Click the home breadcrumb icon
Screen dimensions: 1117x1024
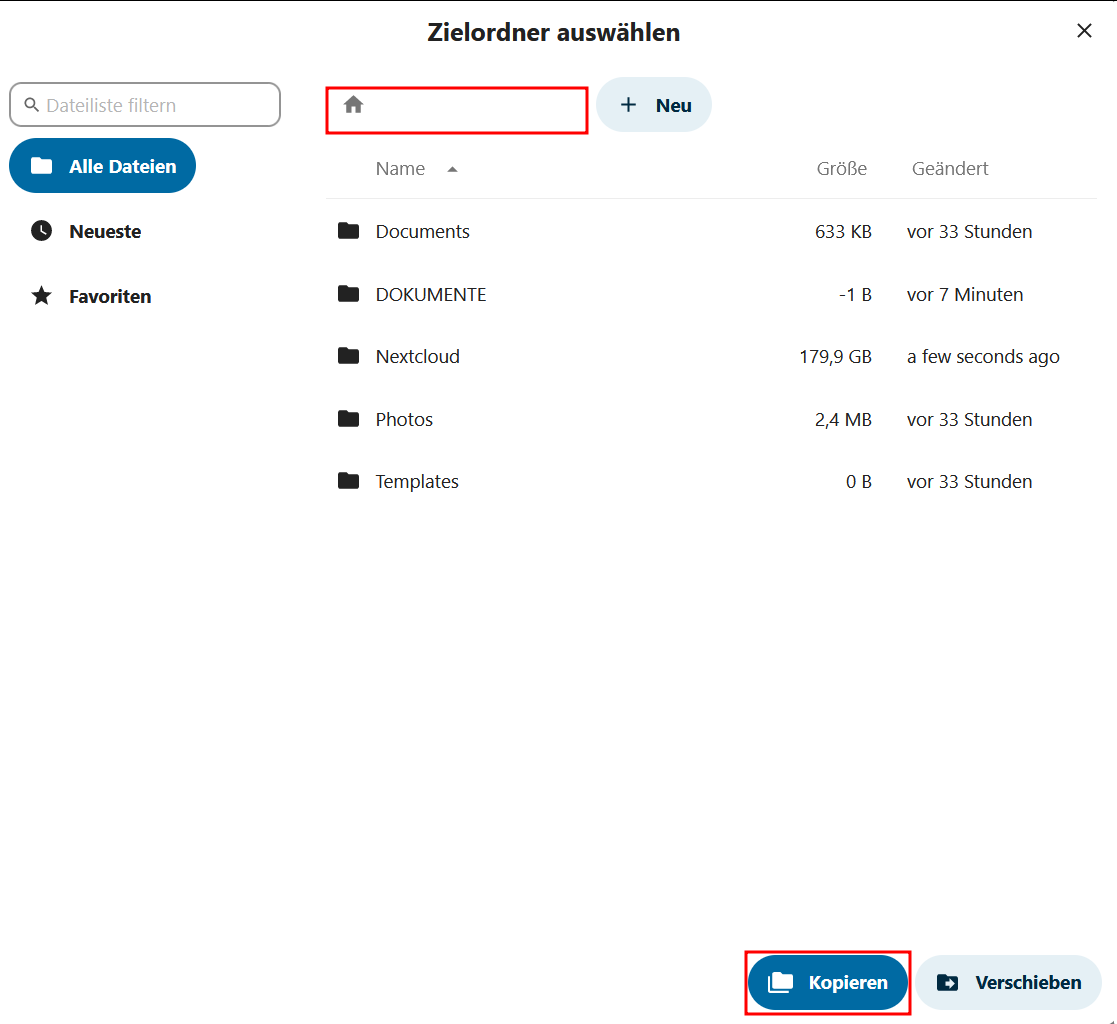[353, 105]
